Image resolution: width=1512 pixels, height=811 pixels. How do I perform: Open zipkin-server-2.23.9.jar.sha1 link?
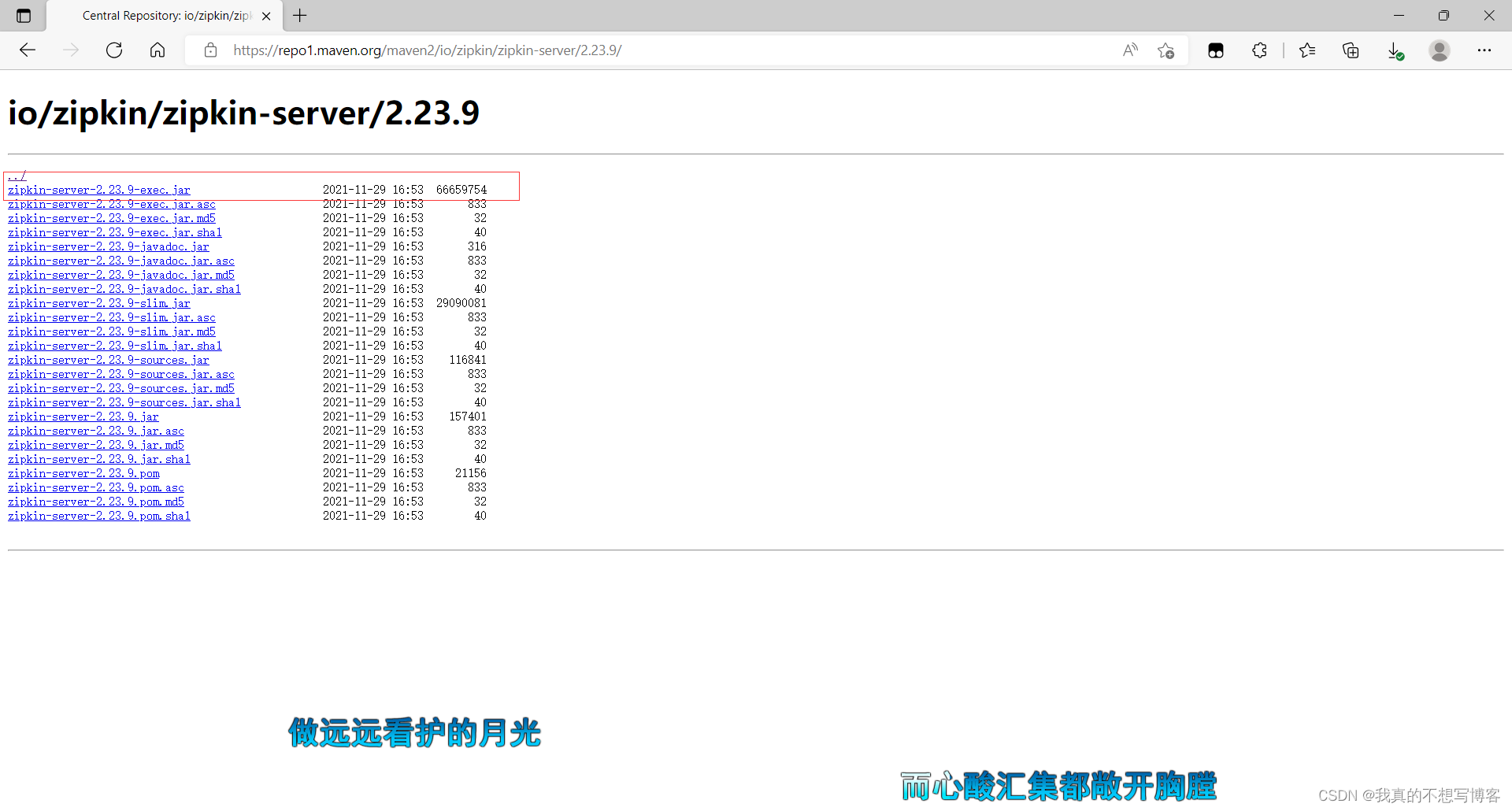click(99, 459)
